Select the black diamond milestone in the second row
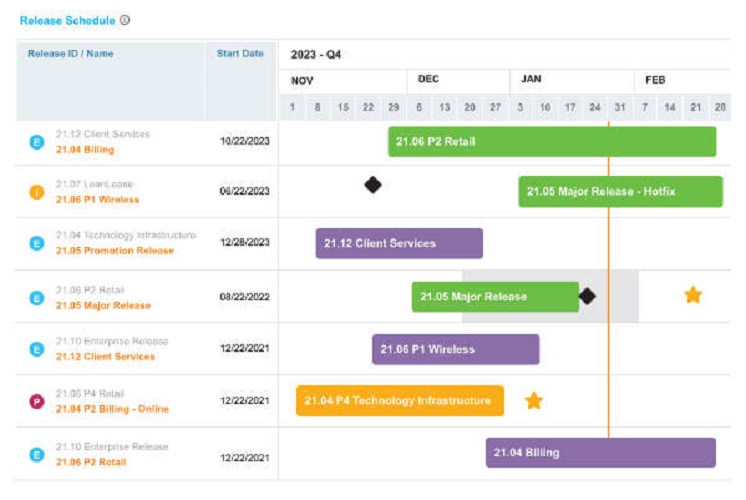746x500 pixels. [373, 185]
